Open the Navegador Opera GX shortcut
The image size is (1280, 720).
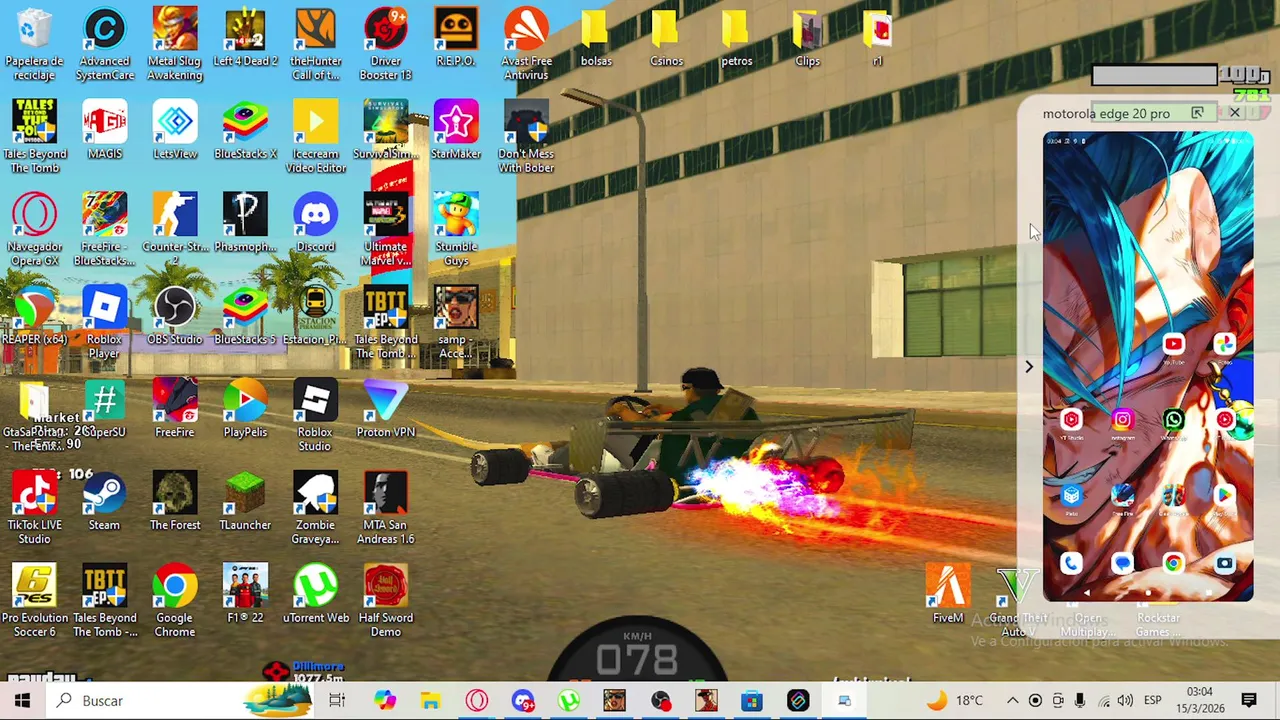tap(34, 230)
